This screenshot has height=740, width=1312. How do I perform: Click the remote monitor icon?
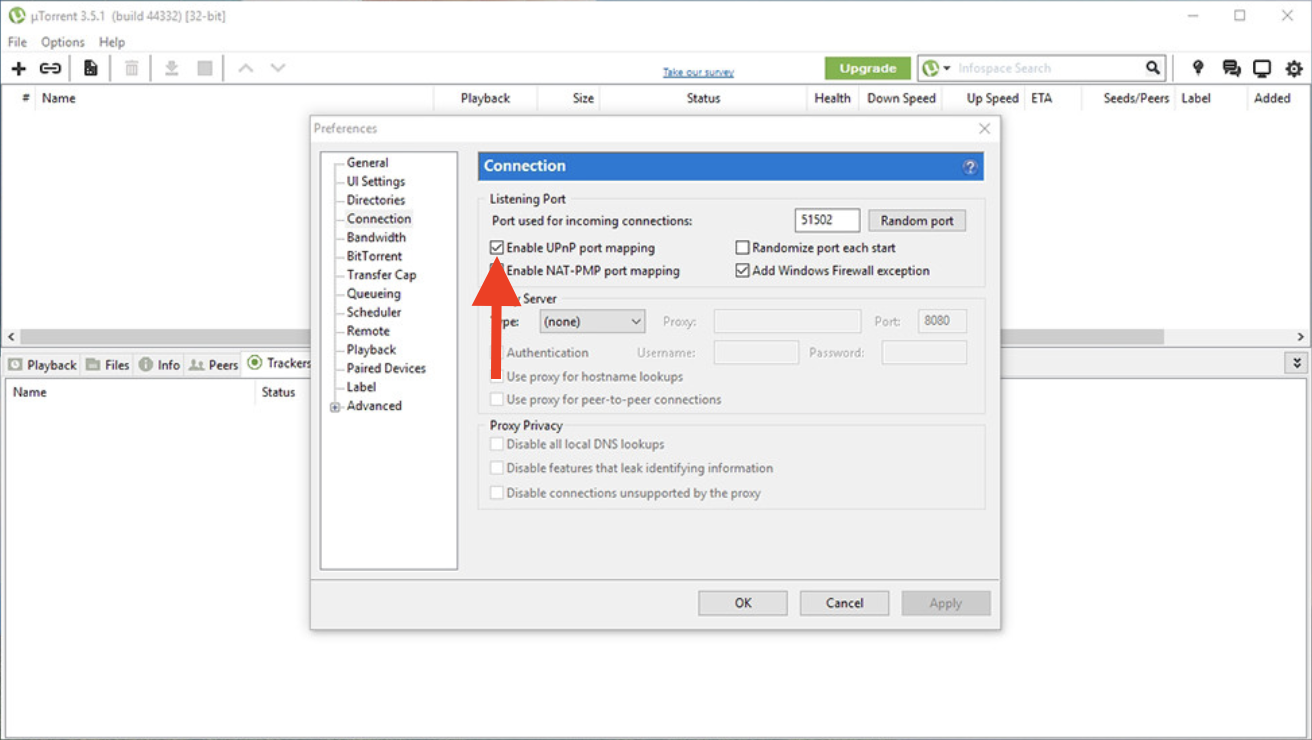point(1262,68)
